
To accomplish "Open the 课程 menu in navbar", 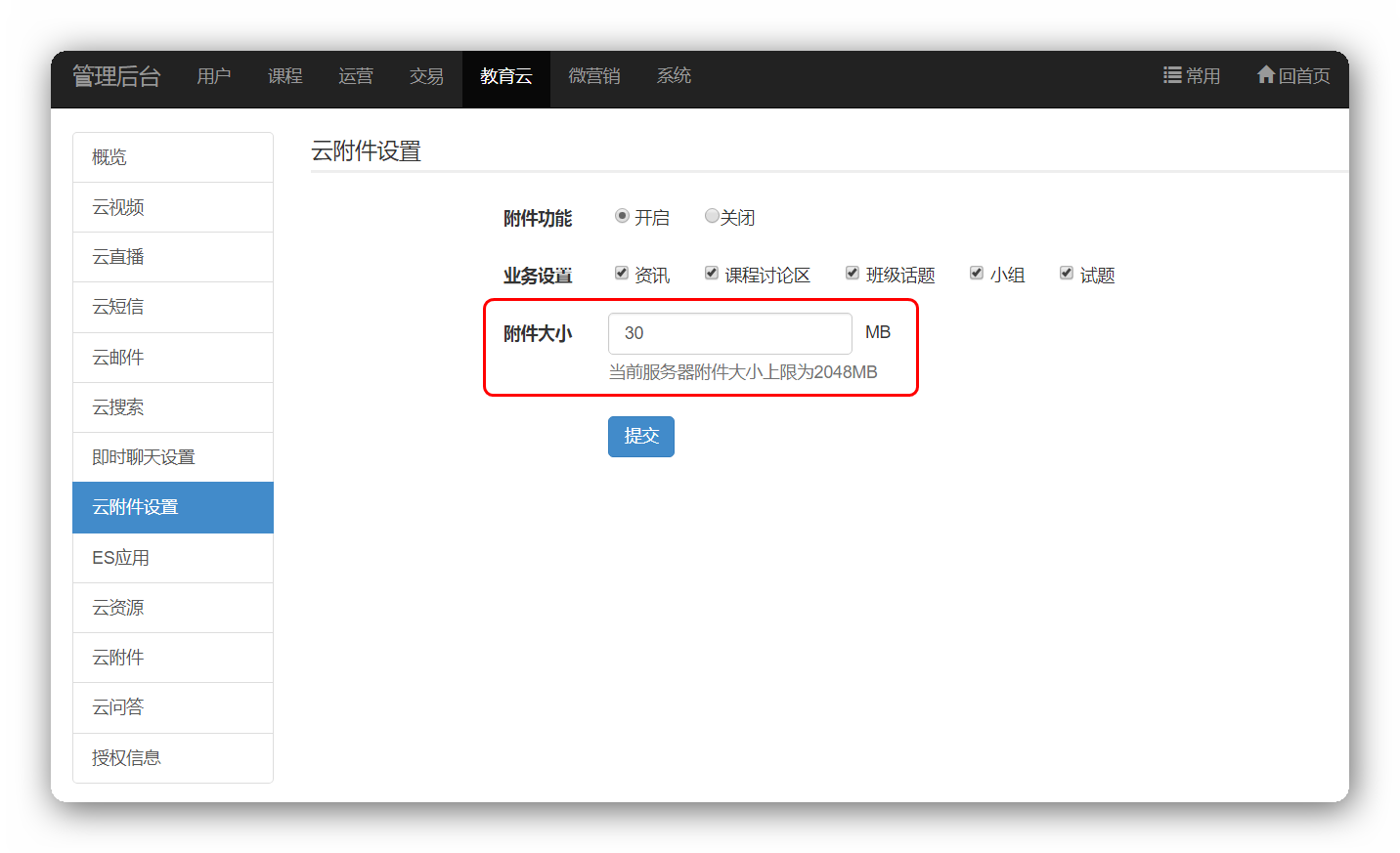I will [x=284, y=76].
